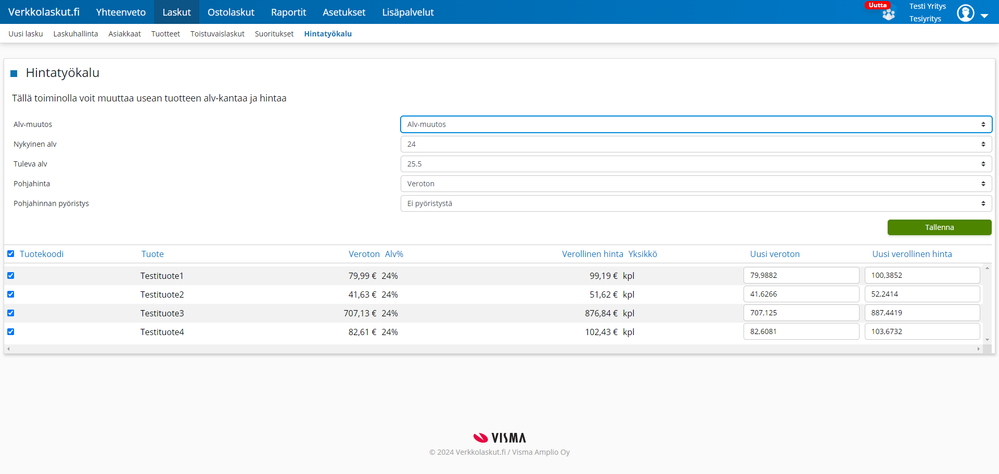Screen dimensions: 999x474
Task: Uncheck the Testituote2 row checkbox
Action: (11, 294)
